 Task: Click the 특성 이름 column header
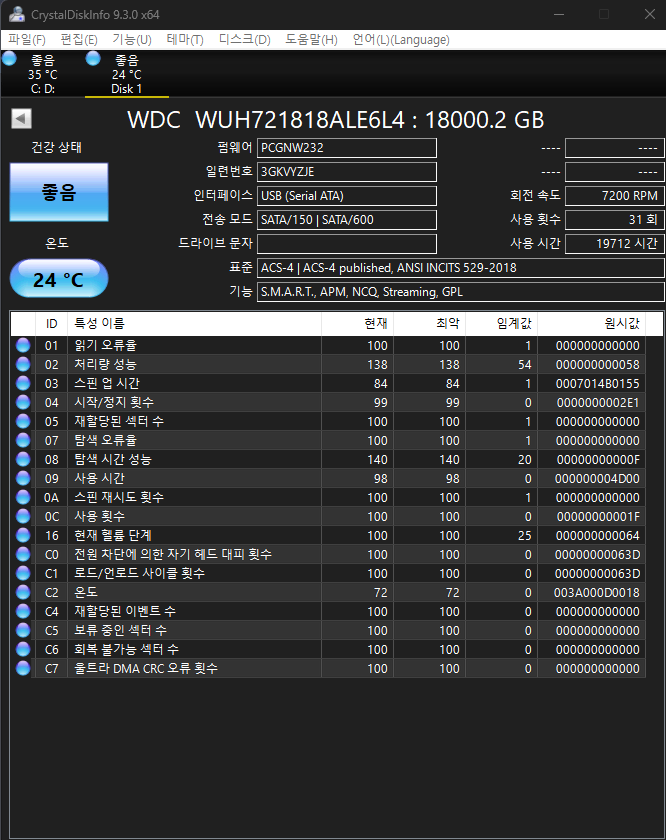pos(194,324)
